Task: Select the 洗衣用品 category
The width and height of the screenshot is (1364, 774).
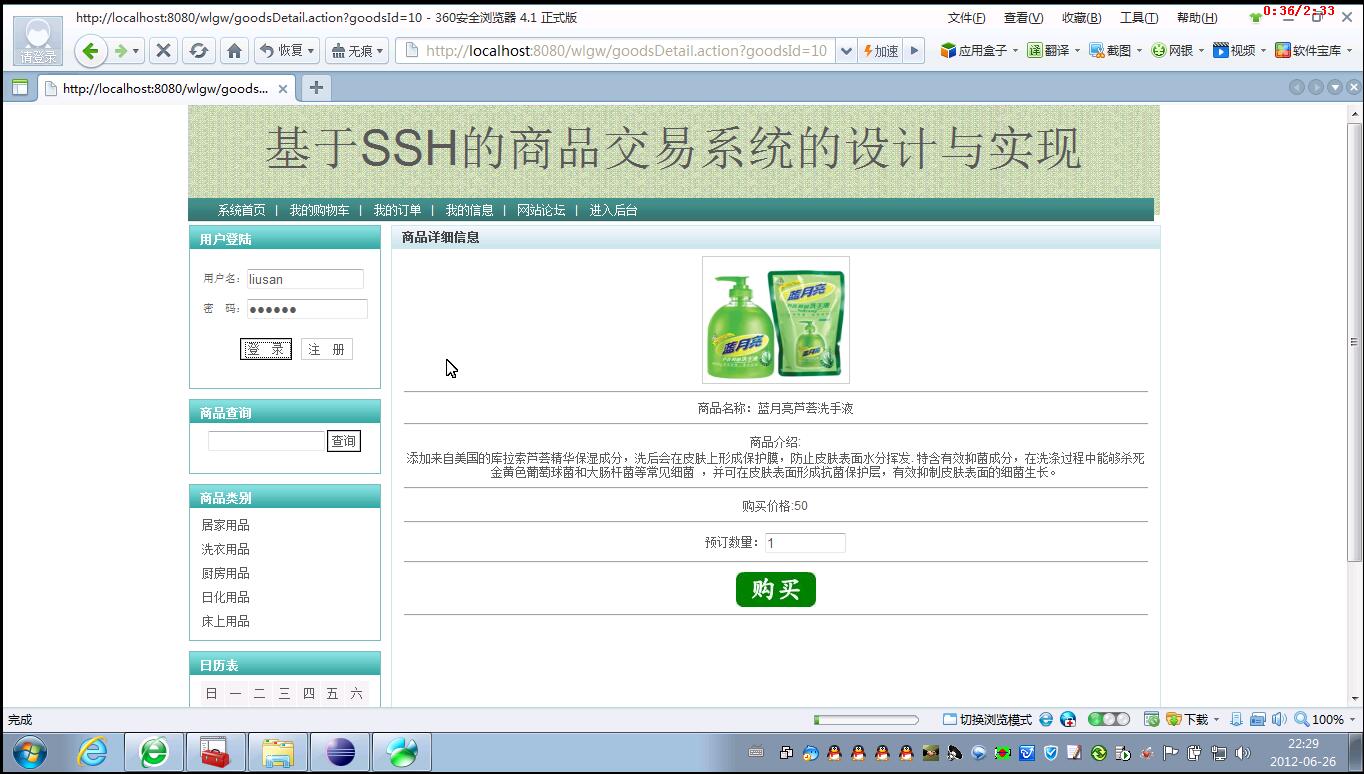Action: [x=225, y=549]
